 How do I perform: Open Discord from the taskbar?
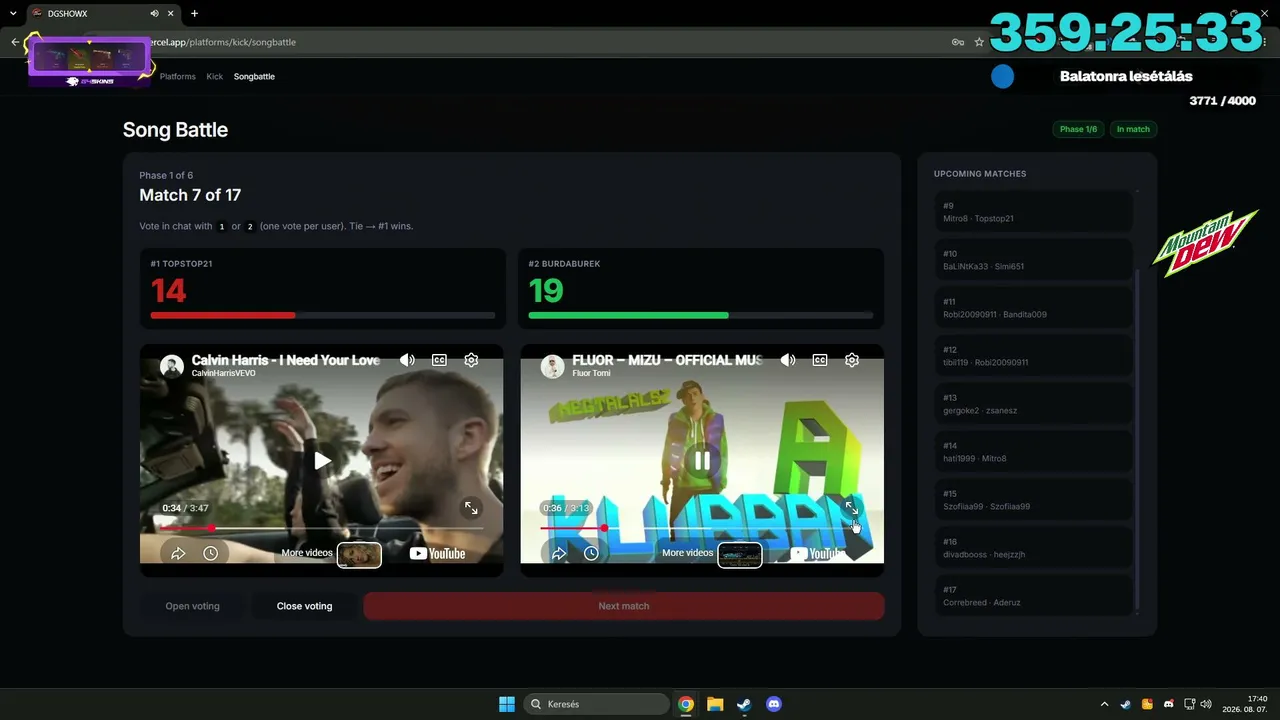773,704
